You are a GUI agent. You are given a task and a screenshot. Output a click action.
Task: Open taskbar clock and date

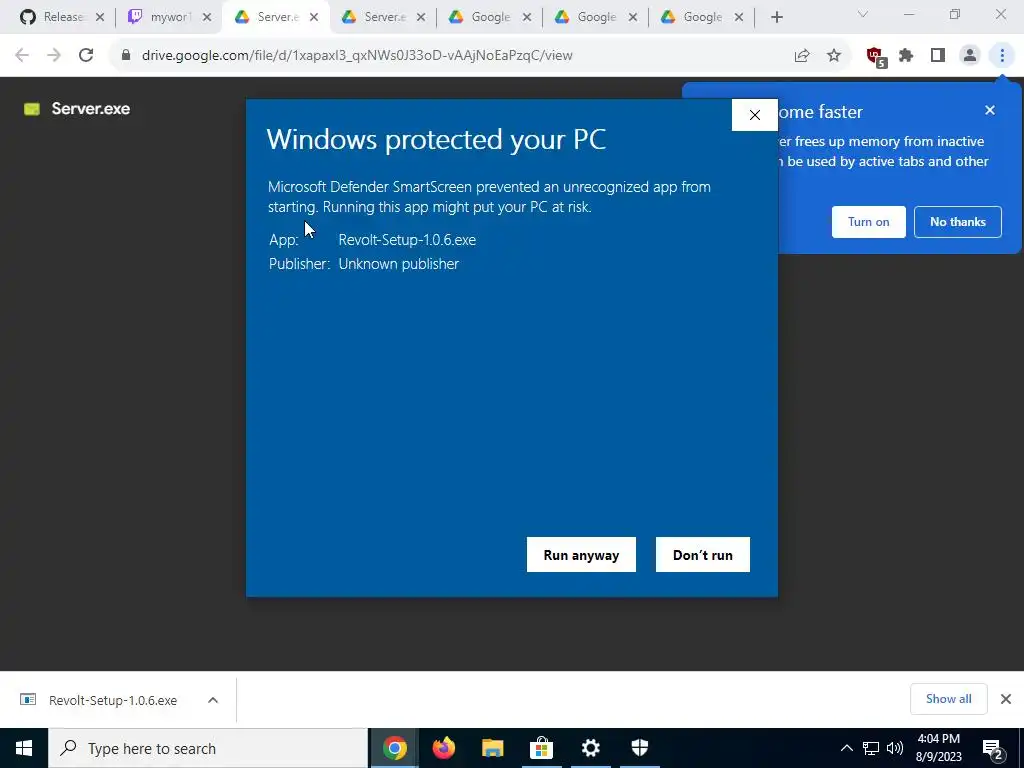[x=938, y=748]
